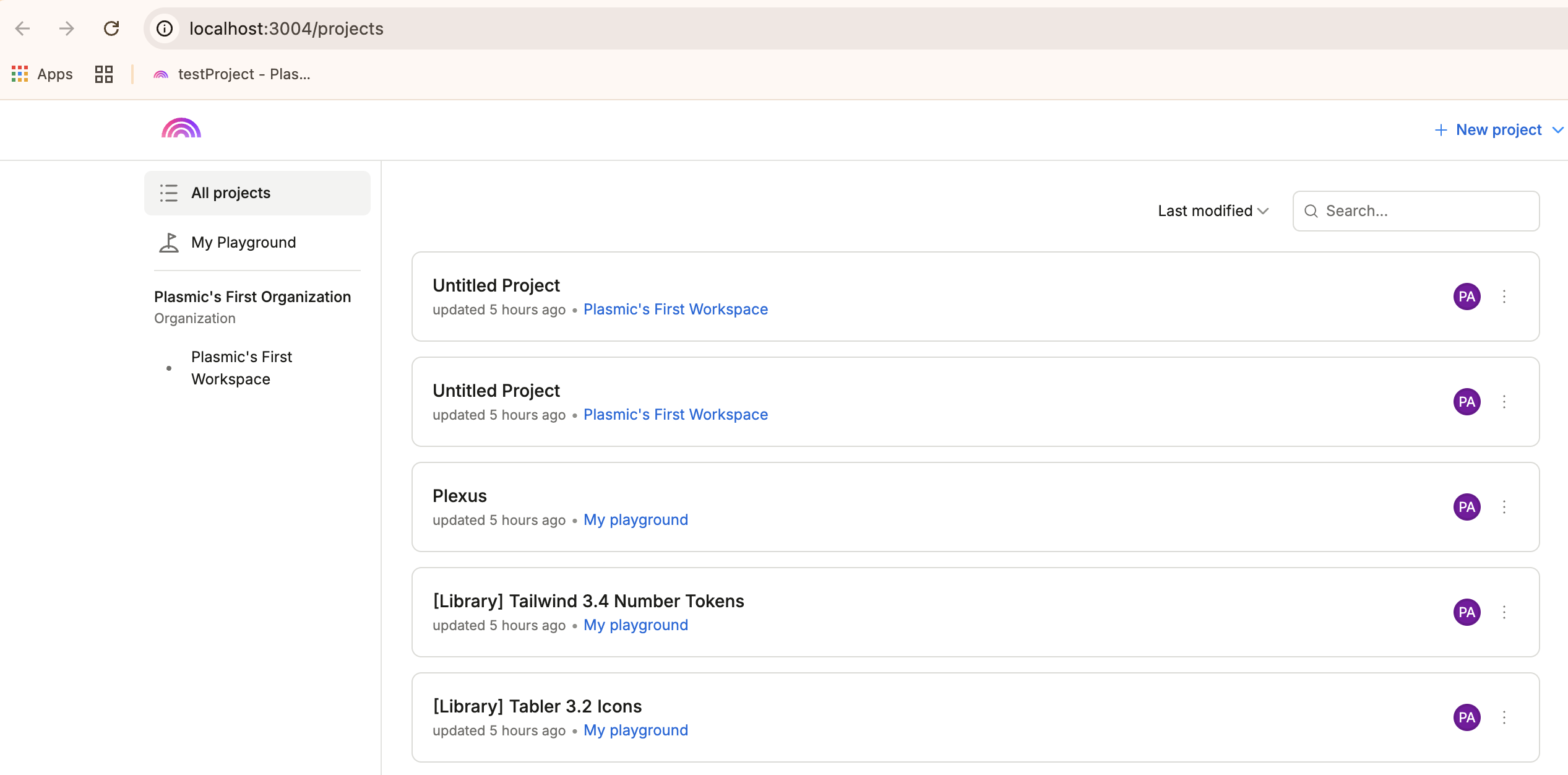1568x775 pixels.
Task: Open the Apps launcher in the bookmarks bar
Action: point(42,74)
